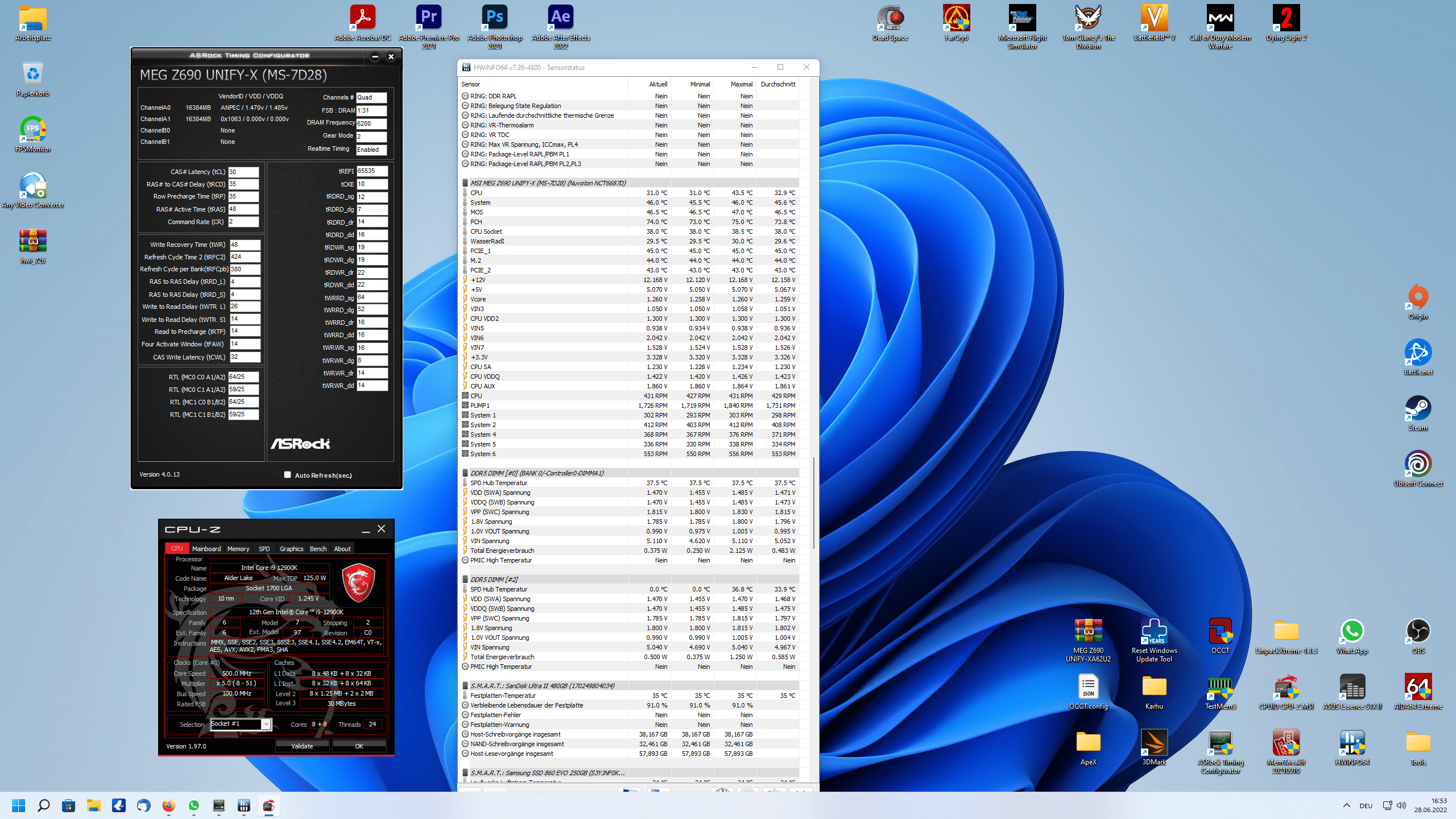Select the TestMem5 desktop shortcut

pyautogui.click(x=1220, y=692)
